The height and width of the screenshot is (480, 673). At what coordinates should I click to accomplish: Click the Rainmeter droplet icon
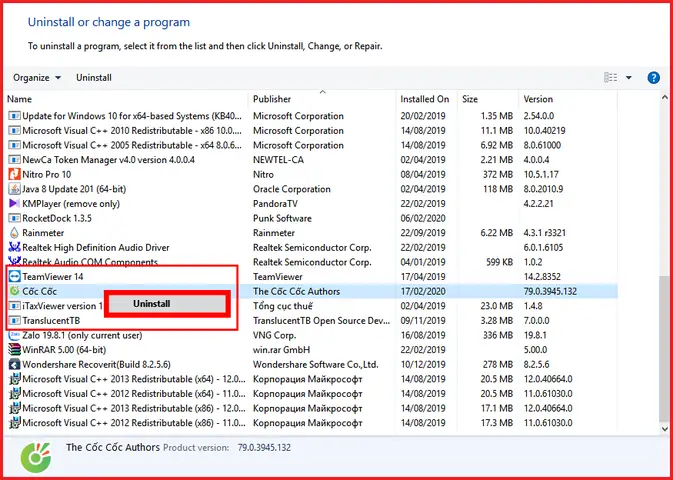[15, 233]
